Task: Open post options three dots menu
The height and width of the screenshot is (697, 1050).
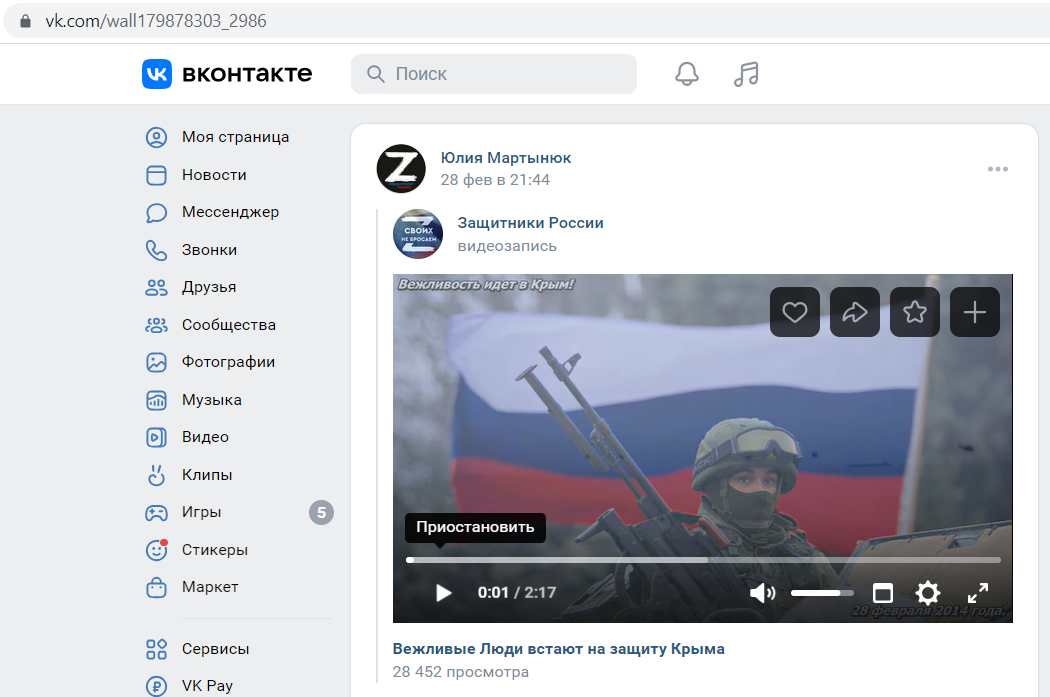Action: [998, 169]
